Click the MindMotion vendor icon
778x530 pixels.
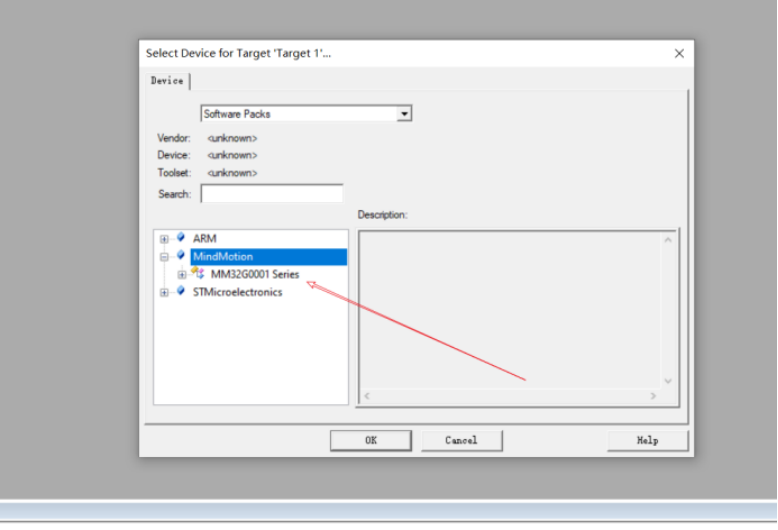(x=180, y=257)
